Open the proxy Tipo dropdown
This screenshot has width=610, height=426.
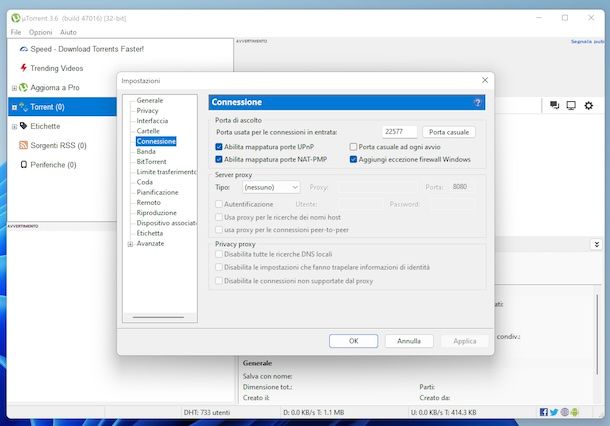[271, 187]
